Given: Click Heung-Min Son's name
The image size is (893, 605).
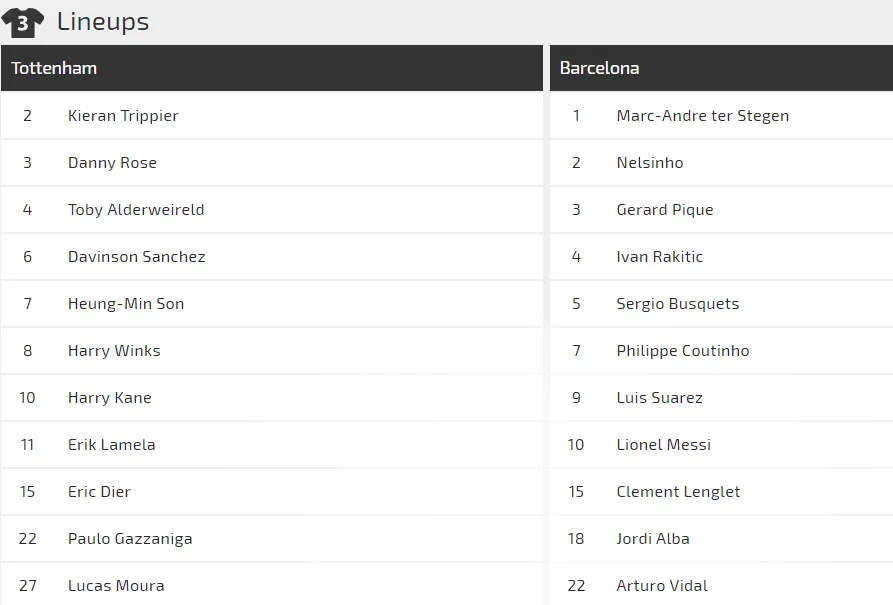Looking at the screenshot, I should [126, 304].
